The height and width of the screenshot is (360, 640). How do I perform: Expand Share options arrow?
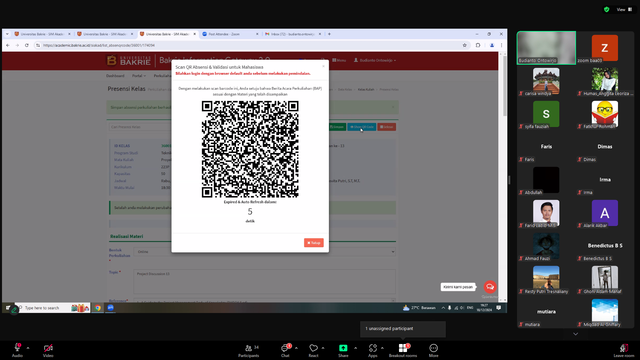coord(355,348)
